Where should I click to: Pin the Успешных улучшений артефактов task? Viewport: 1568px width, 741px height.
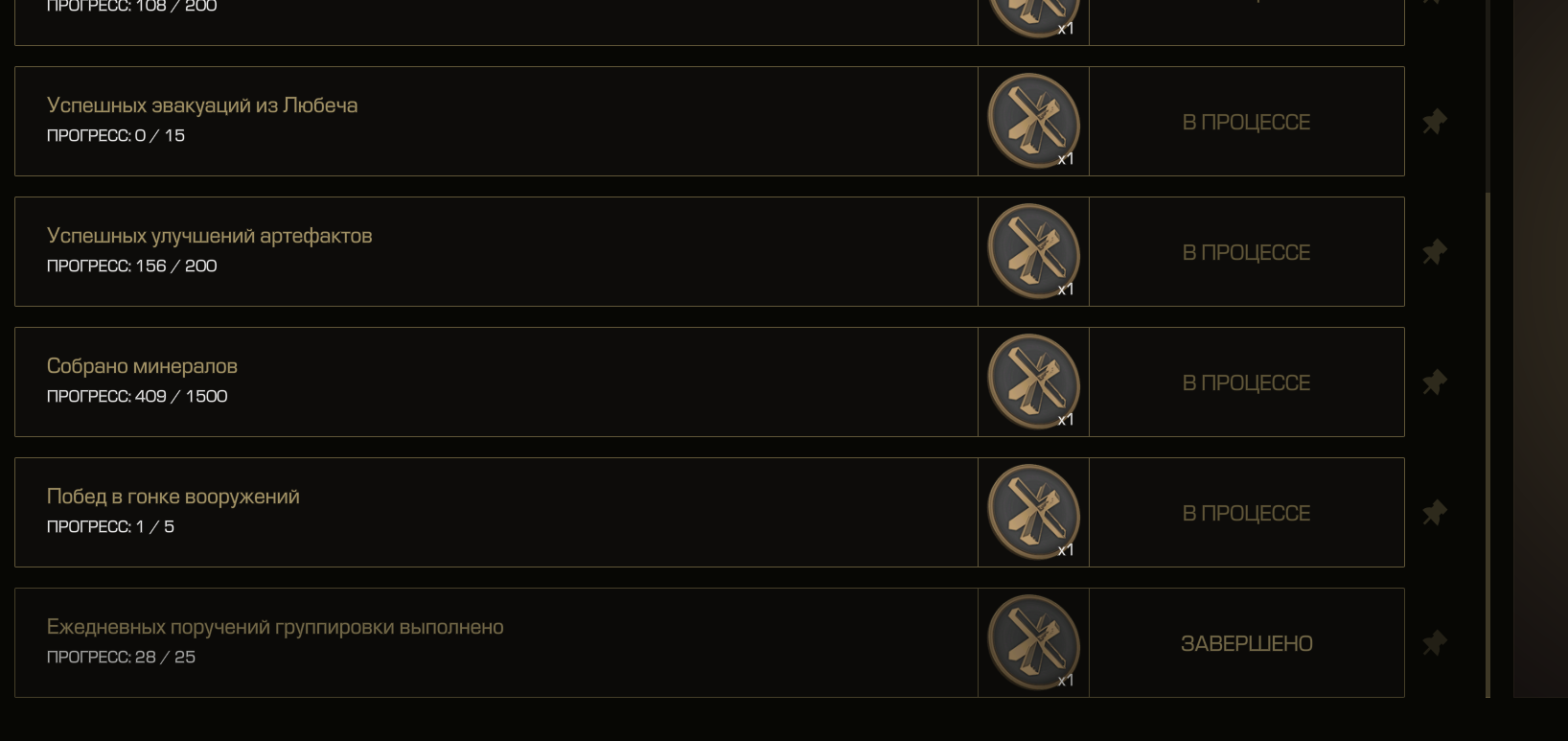coord(1434,252)
